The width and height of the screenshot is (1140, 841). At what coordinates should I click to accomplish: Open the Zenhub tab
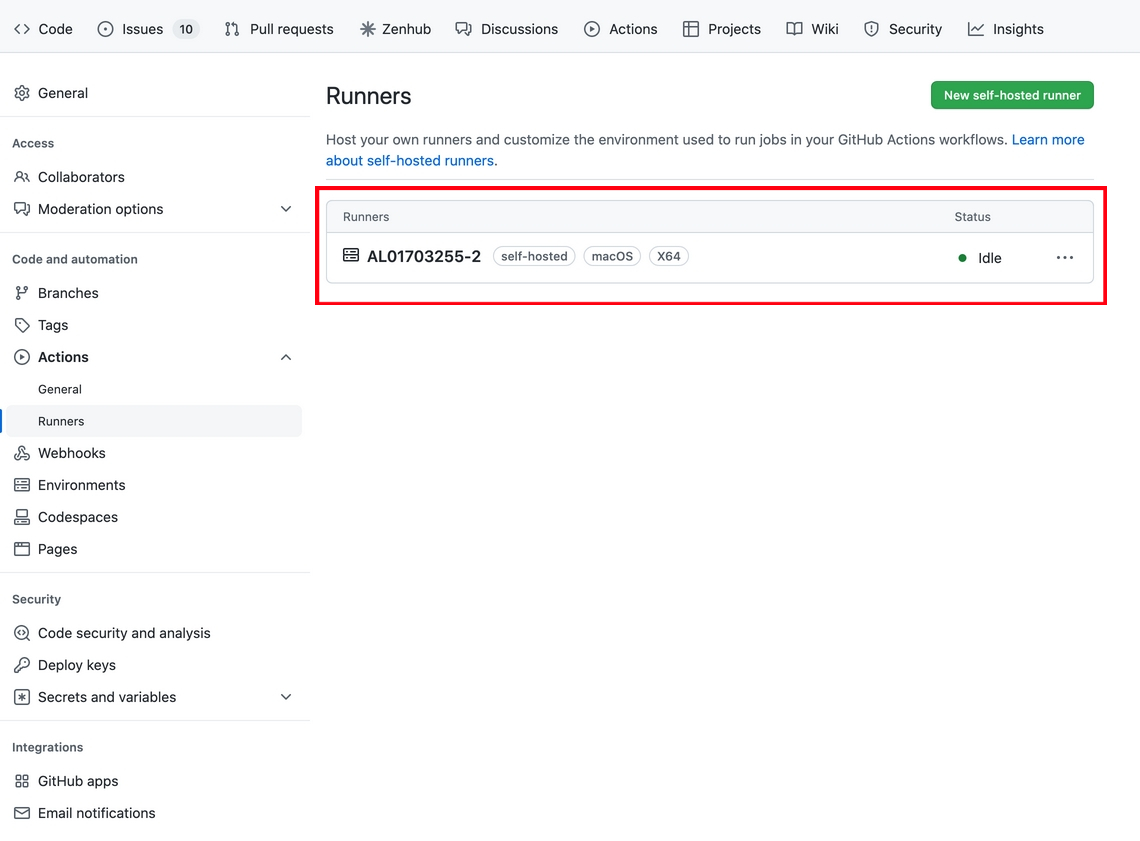[396, 29]
